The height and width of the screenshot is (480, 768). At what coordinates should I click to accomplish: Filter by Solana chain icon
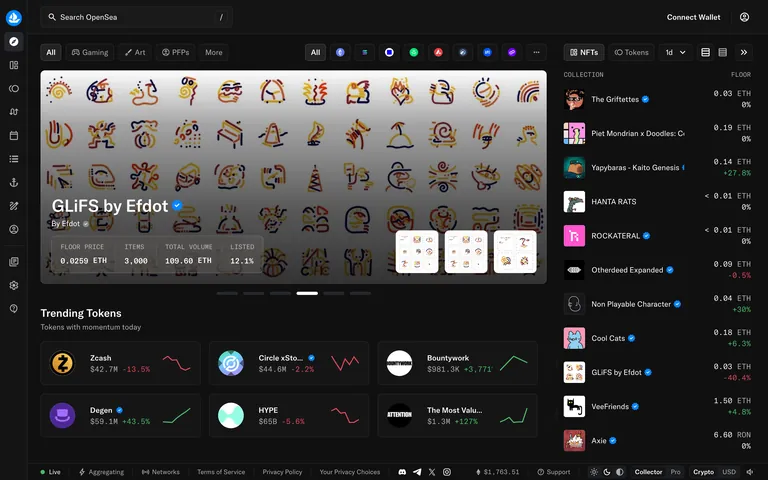click(x=364, y=52)
